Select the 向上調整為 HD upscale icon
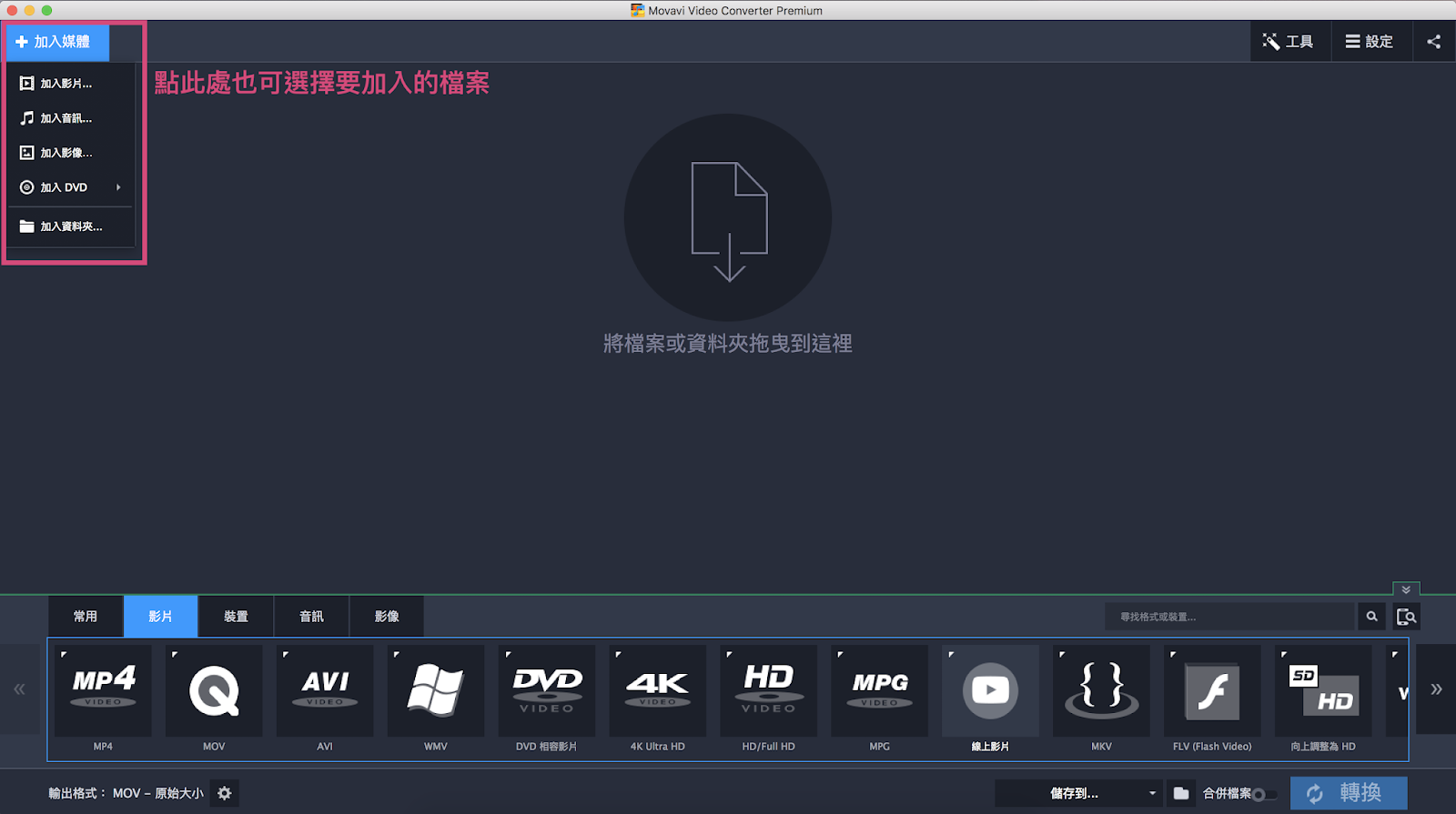 (1324, 691)
